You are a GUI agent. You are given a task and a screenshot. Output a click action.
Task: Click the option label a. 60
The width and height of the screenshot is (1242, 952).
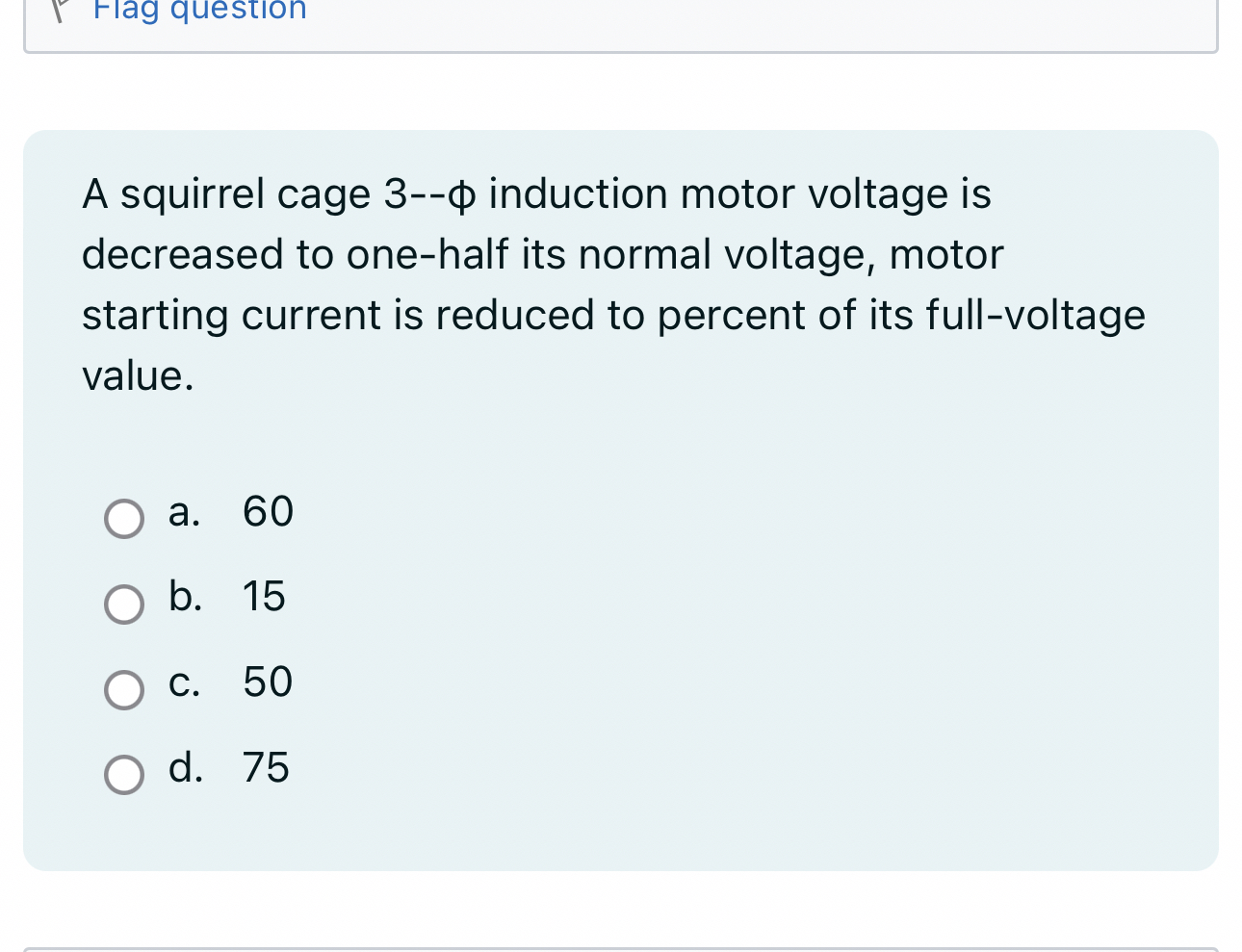click(x=229, y=512)
